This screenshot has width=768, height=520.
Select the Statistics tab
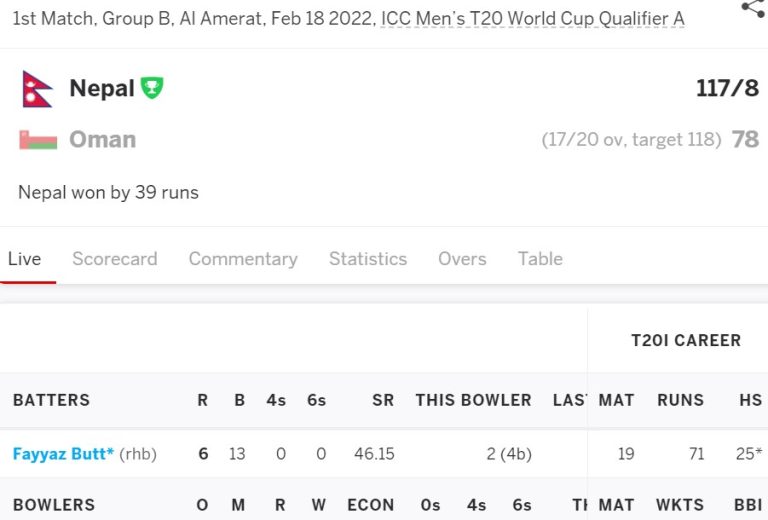[x=368, y=259]
